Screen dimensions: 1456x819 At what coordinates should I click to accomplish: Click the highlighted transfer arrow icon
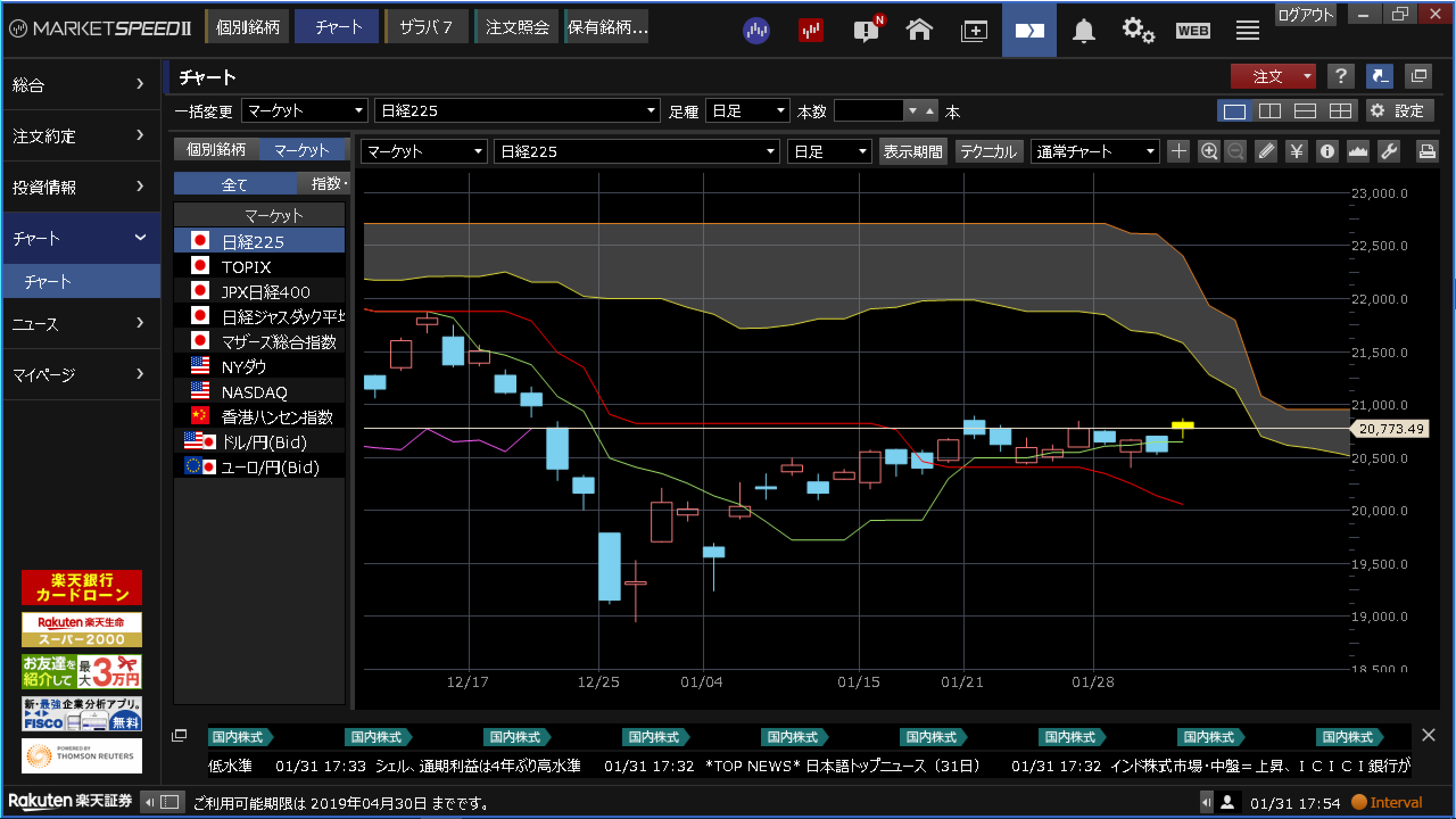(x=1029, y=30)
